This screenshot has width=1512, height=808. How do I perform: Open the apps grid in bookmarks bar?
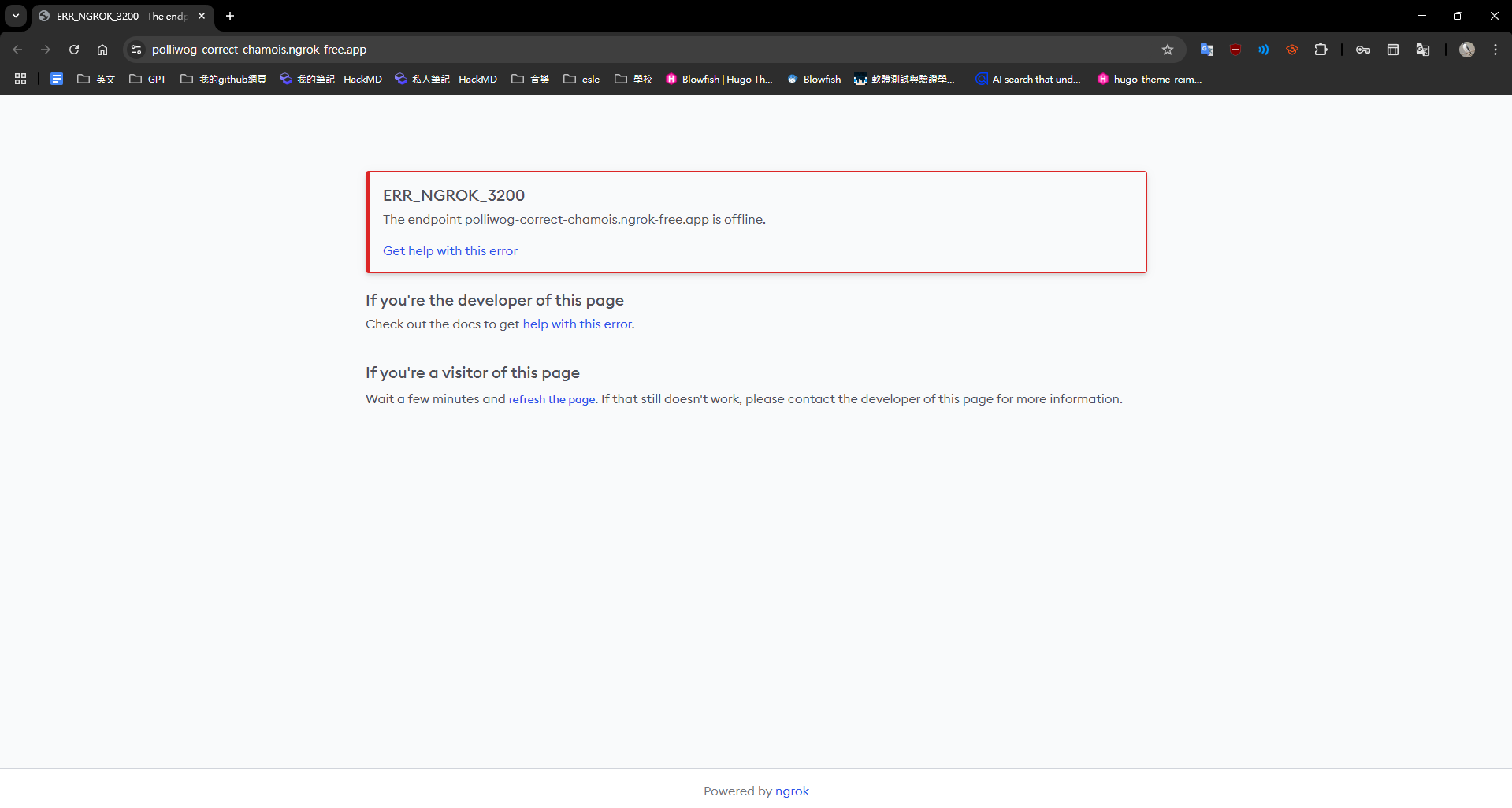click(x=20, y=79)
